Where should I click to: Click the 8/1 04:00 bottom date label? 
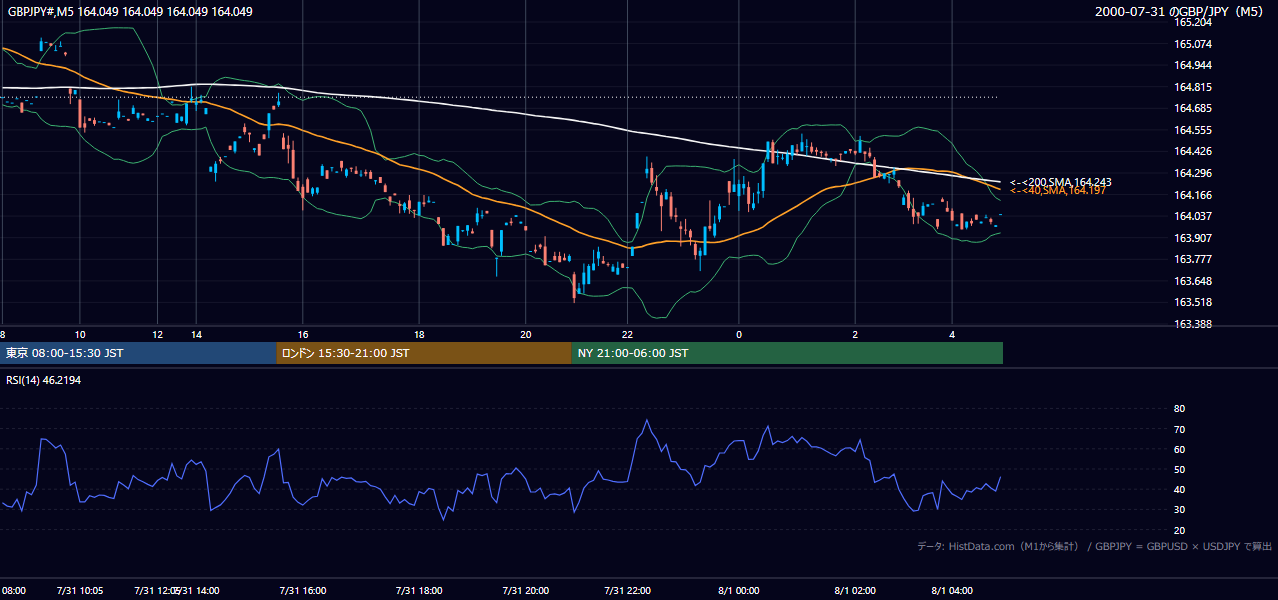pyautogui.click(x=952, y=591)
